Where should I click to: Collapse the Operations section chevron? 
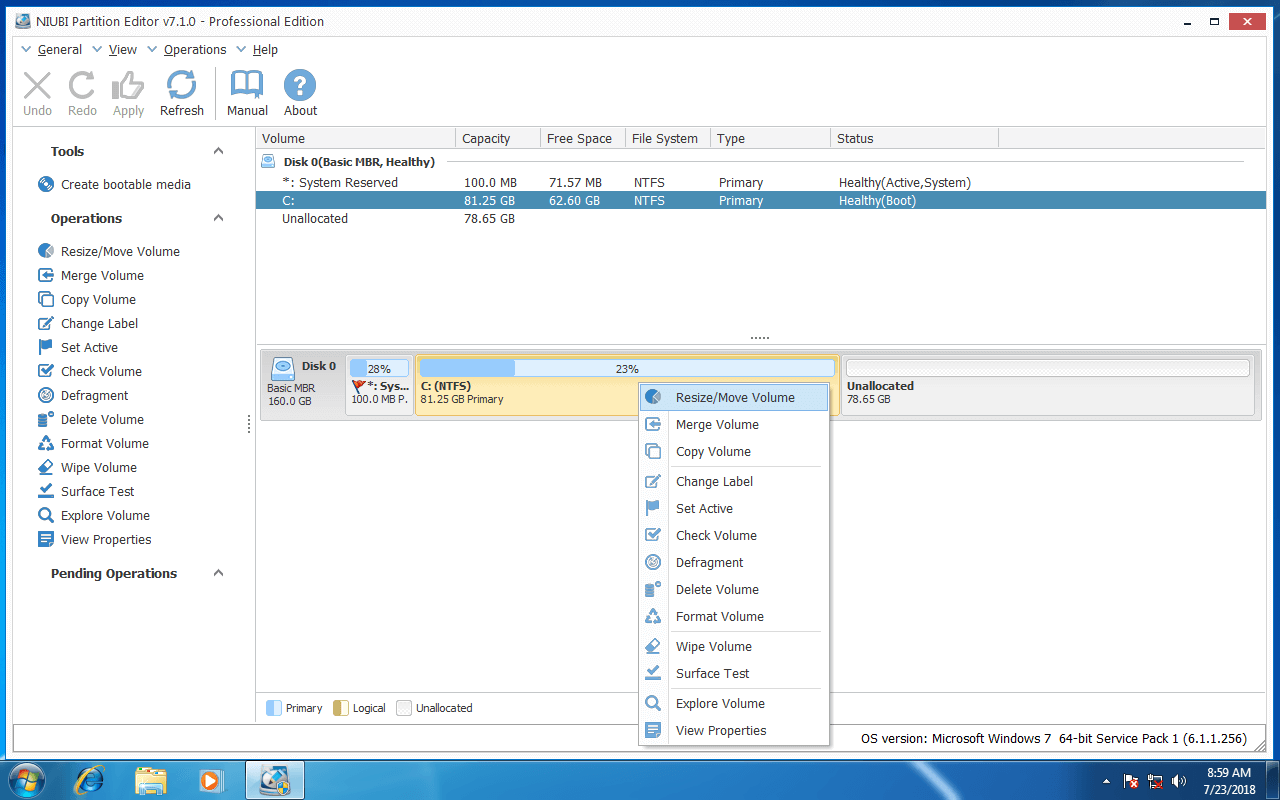coord(218,218)
